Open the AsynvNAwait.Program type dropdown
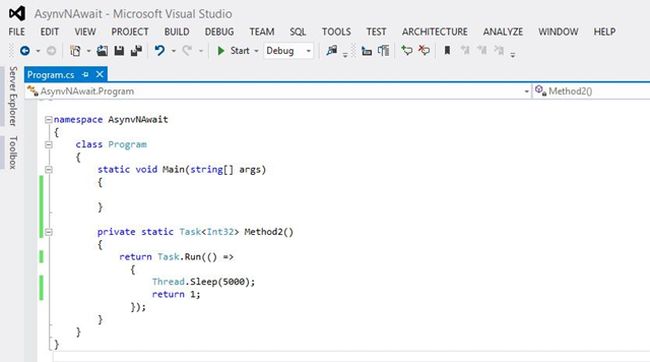This screenshot has width=650, height=362. tap(278, 91)
